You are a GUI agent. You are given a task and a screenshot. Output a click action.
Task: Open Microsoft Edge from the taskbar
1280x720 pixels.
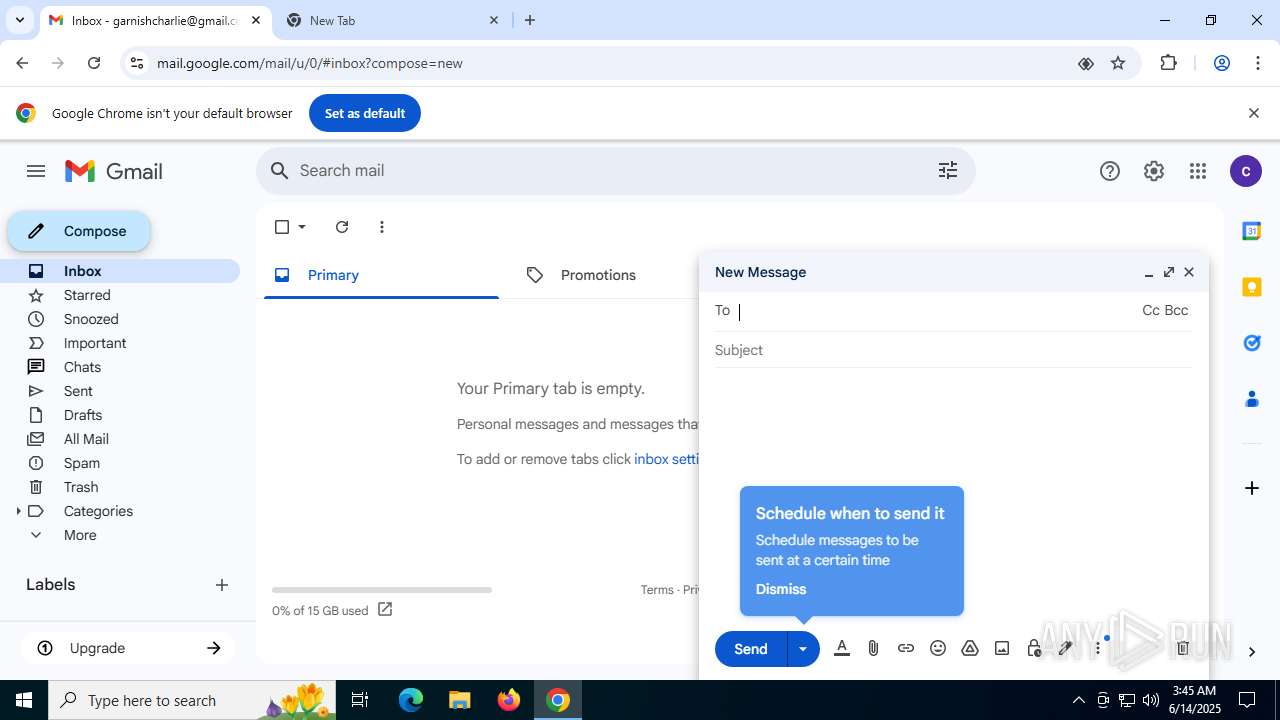pos(411,700)
